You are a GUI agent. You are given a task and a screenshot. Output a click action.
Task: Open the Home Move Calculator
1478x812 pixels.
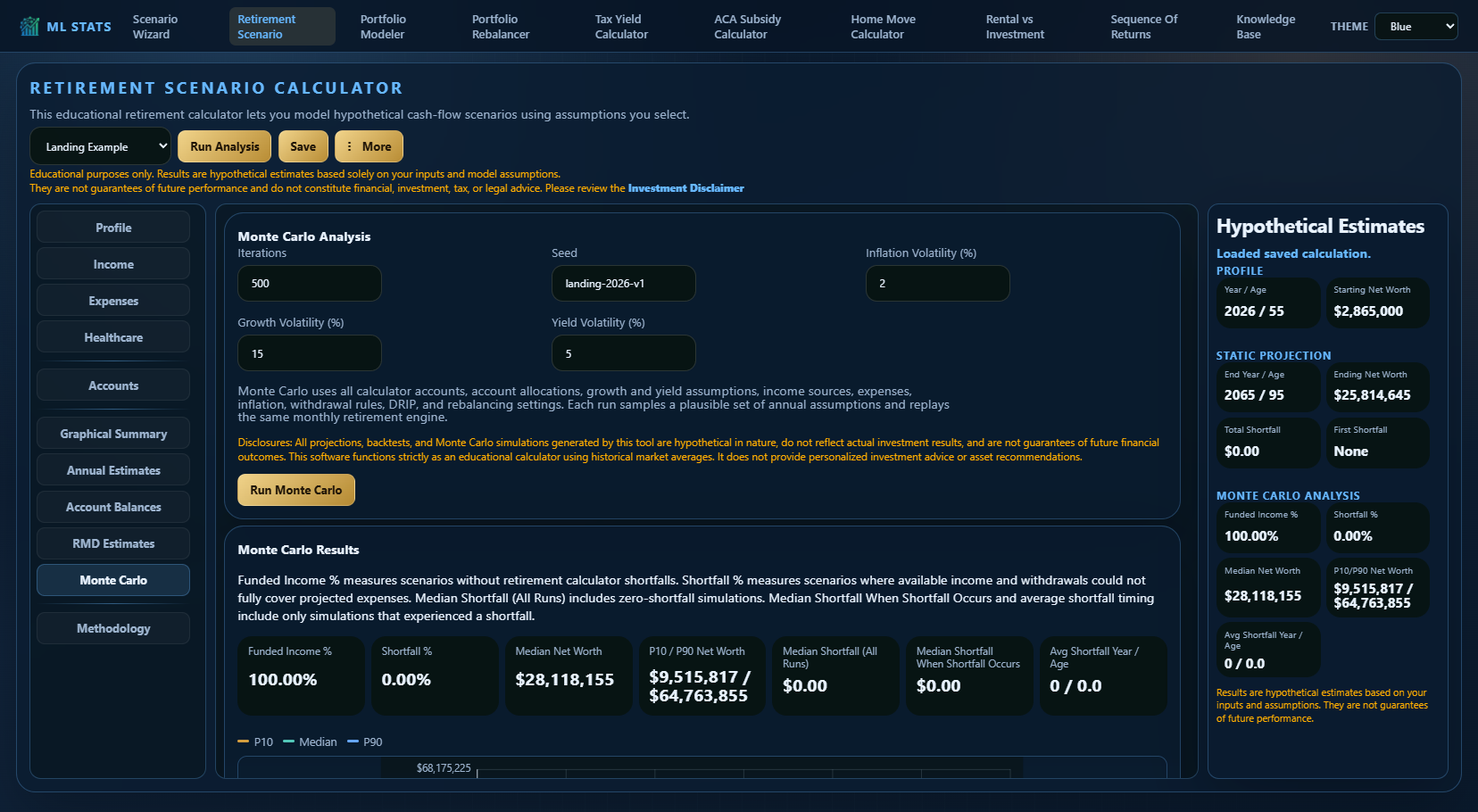[x=884, y=27]
